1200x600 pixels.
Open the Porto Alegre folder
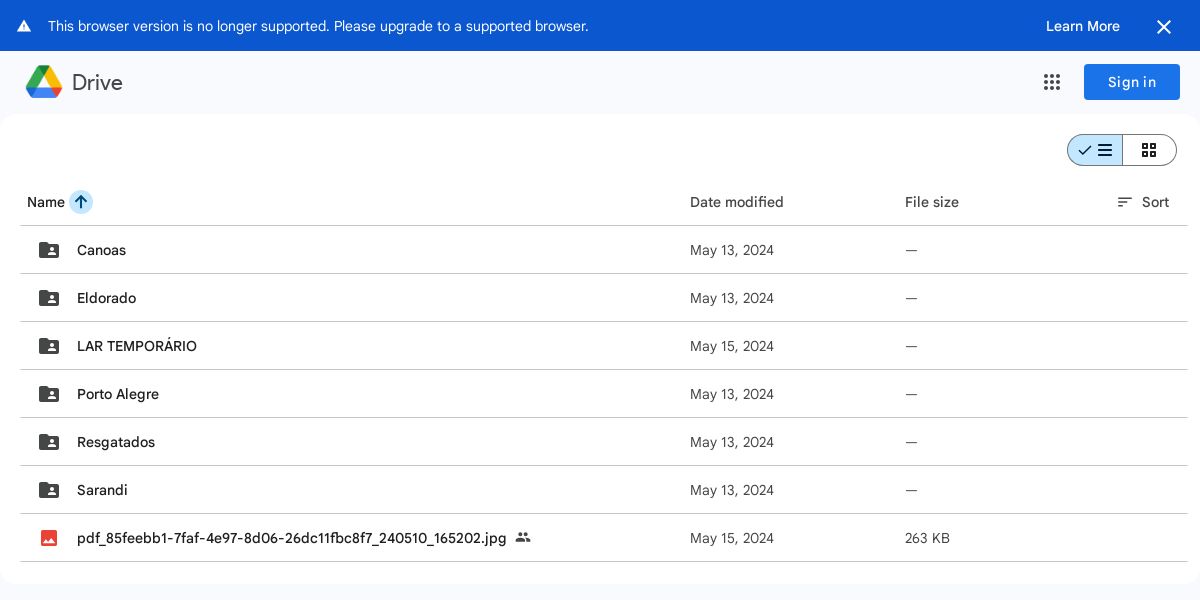click(118, 394)
